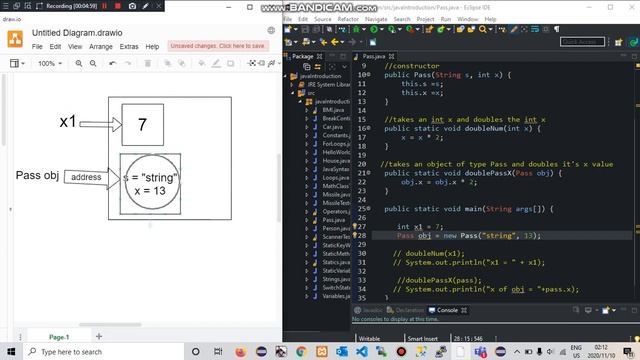Click the Quick Access field in Eclipse
The image size is (640, 360).
click(582, 42)
